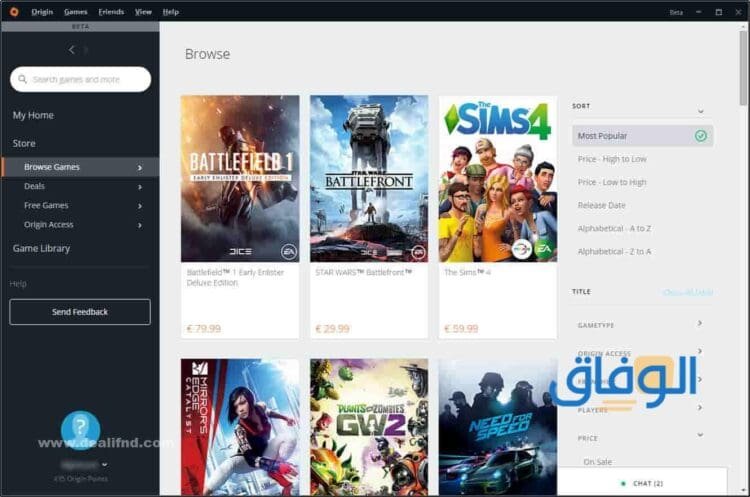Sort by Price - Low to High
750x497 pixels.
pyautogui.click(x=612, y=182)
